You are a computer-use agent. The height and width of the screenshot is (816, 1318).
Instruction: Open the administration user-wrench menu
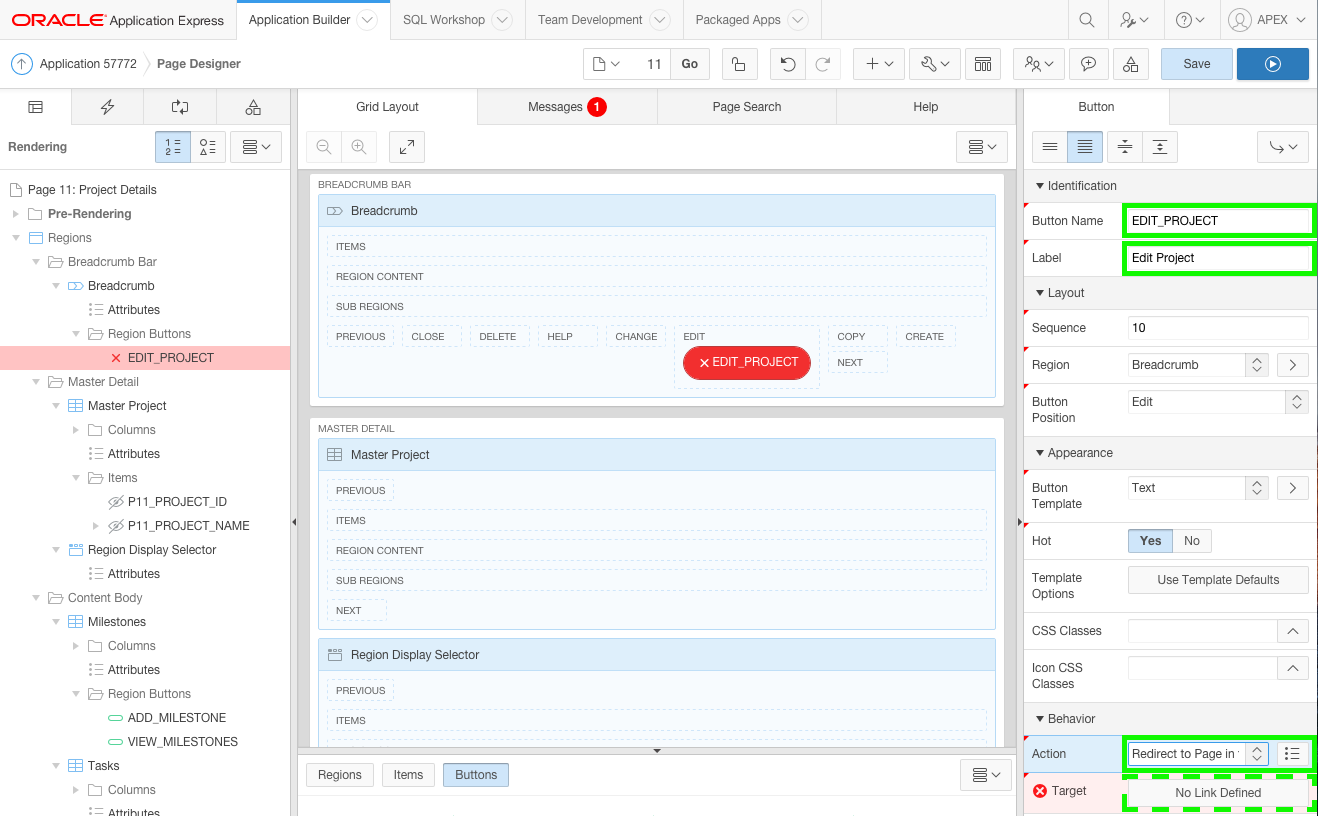pos(1134,20)
